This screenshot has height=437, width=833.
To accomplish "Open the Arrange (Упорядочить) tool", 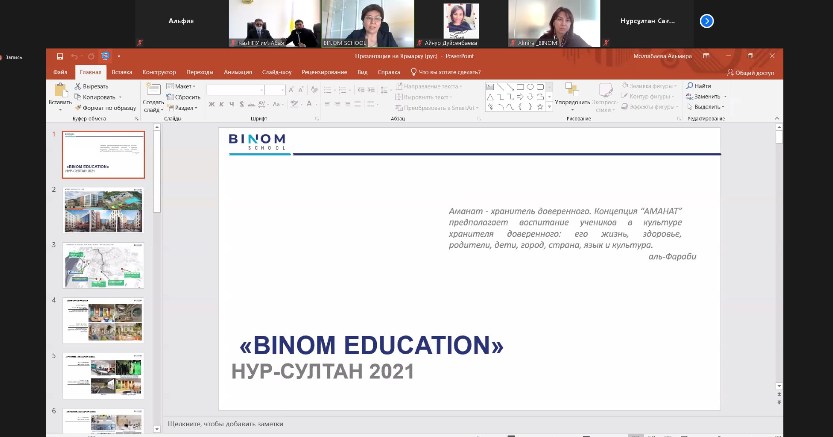I will pos(571,96).
